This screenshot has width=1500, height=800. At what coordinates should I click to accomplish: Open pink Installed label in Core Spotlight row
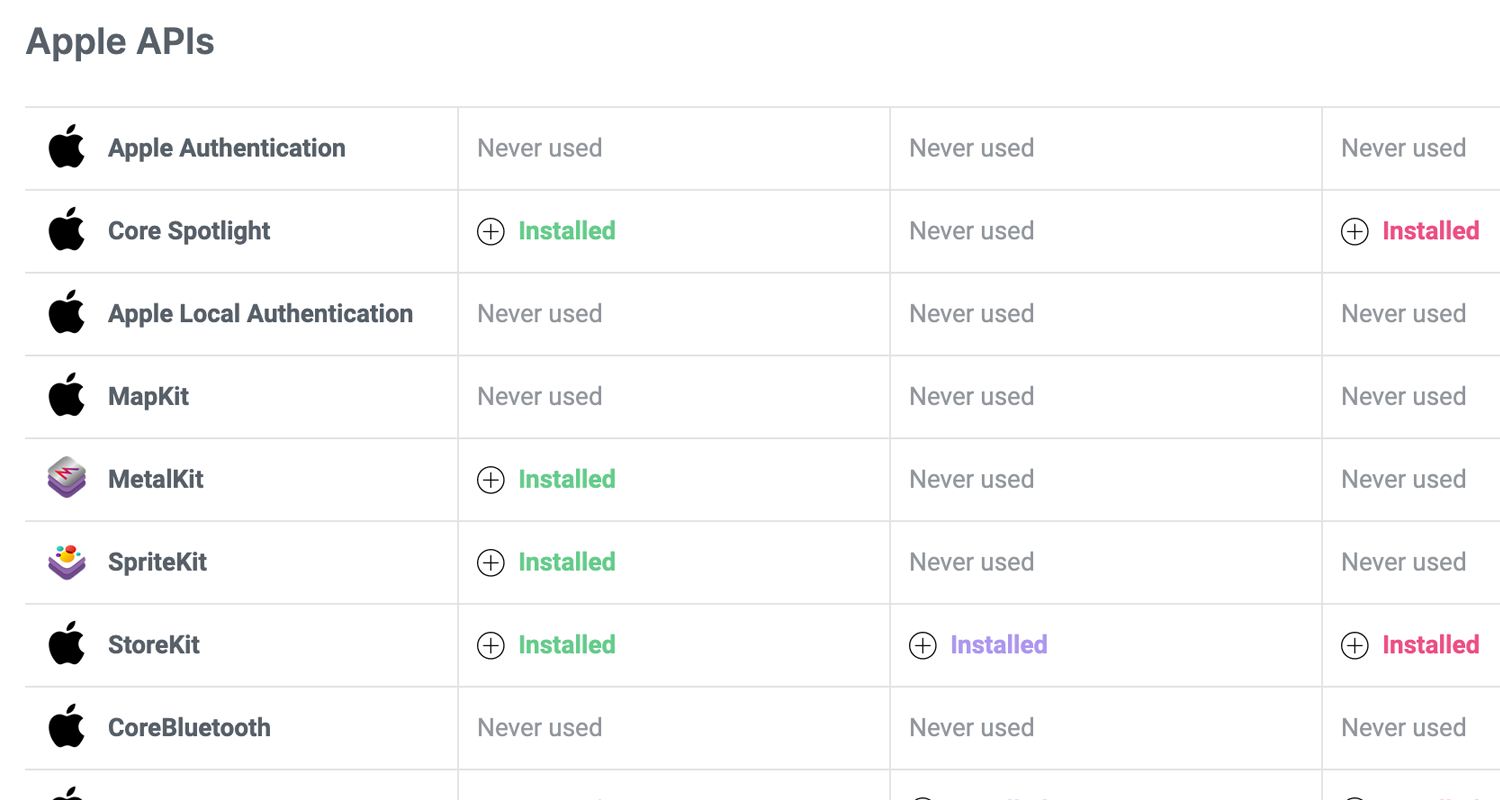click(x=1431, y=231)
